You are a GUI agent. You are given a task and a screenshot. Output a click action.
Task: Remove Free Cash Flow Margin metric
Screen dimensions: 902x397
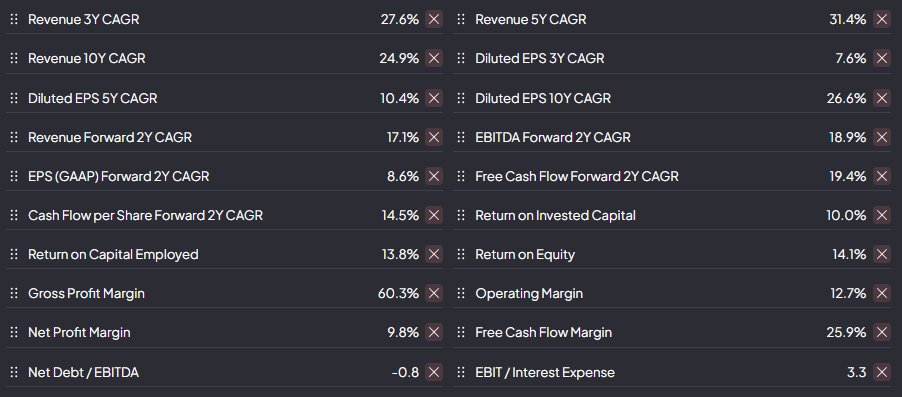coord(882,333)
